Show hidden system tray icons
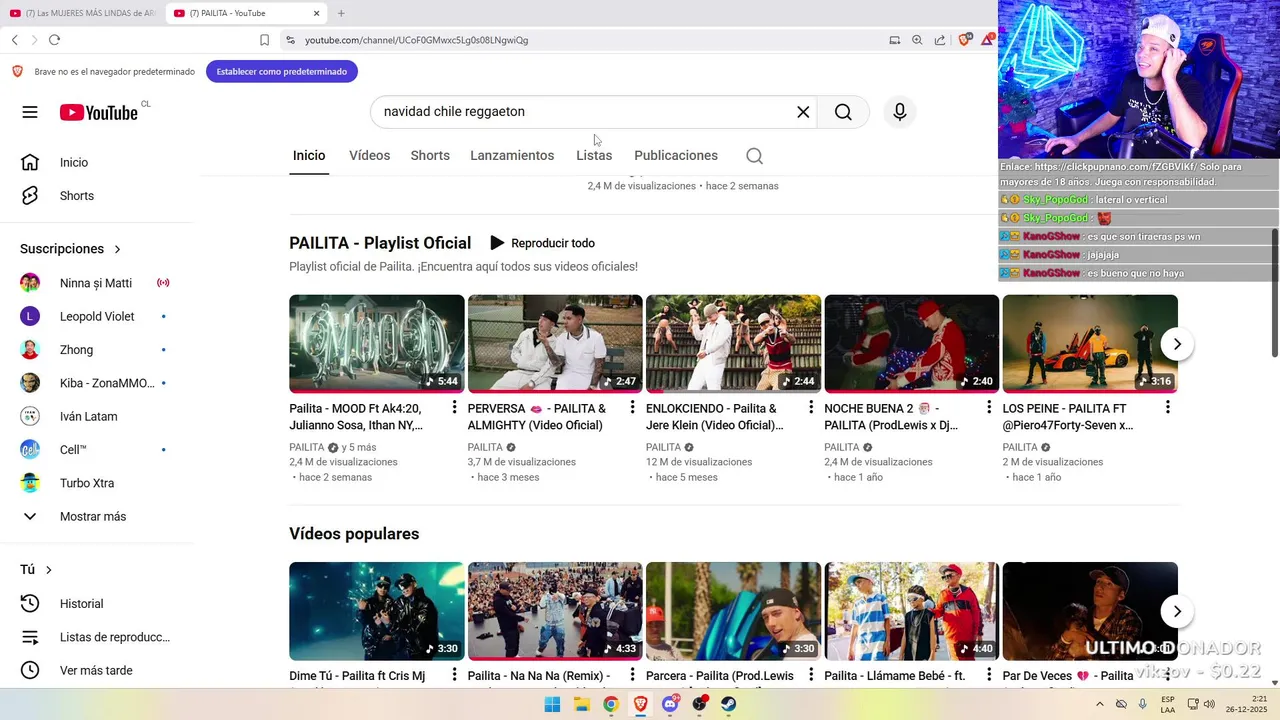This screenshot has width=1280, height=720. pos(1101,704)
